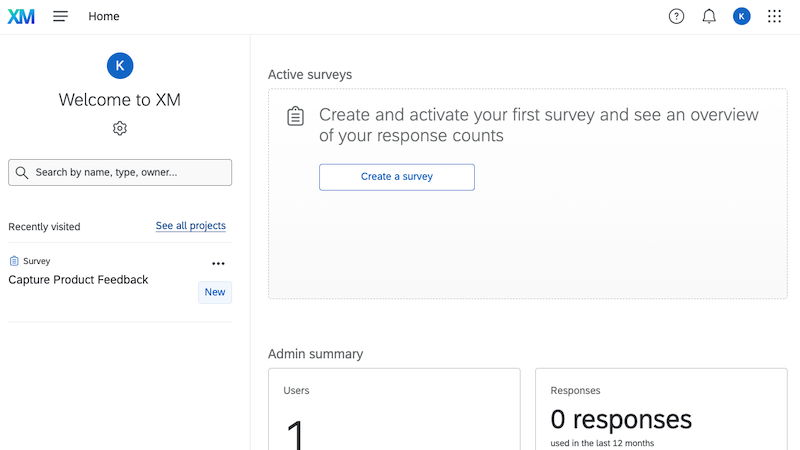Screen dimensions: 800x450
Task: Click the large K profile avatar
Action: coord(120,65)
